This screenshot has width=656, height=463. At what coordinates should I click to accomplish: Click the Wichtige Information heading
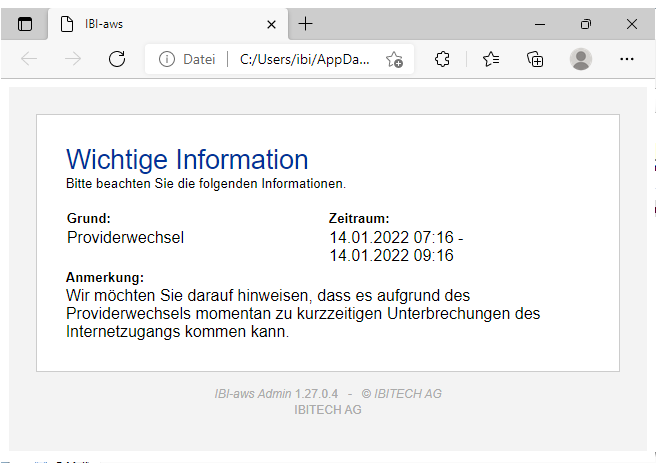click(x=187, y=159)
